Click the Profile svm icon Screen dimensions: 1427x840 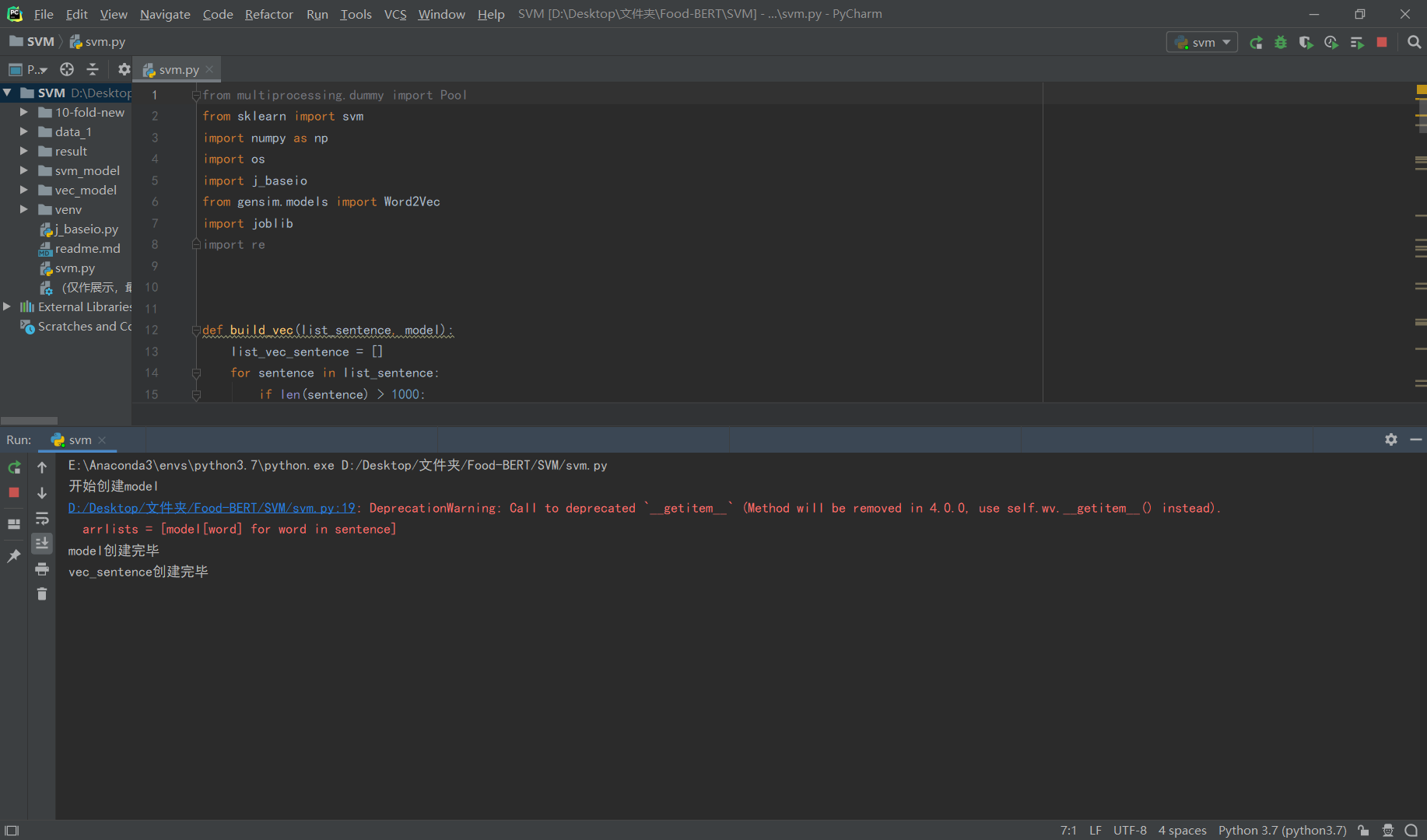tap(1331, 43)
